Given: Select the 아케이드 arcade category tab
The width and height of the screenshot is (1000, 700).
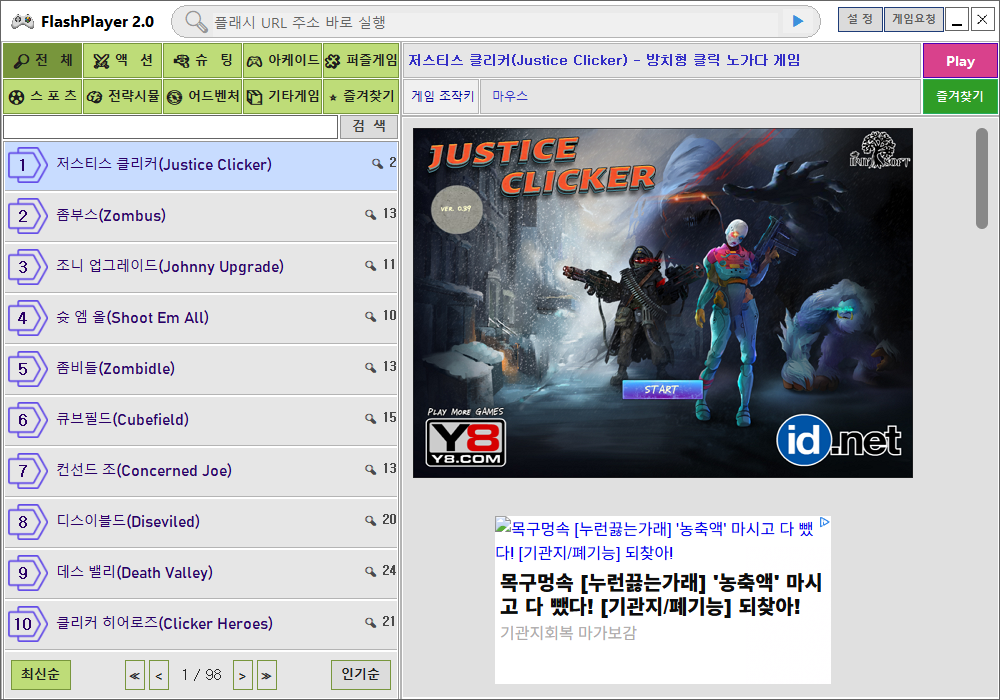Looking at the screenshot, I should coord(283,61).
